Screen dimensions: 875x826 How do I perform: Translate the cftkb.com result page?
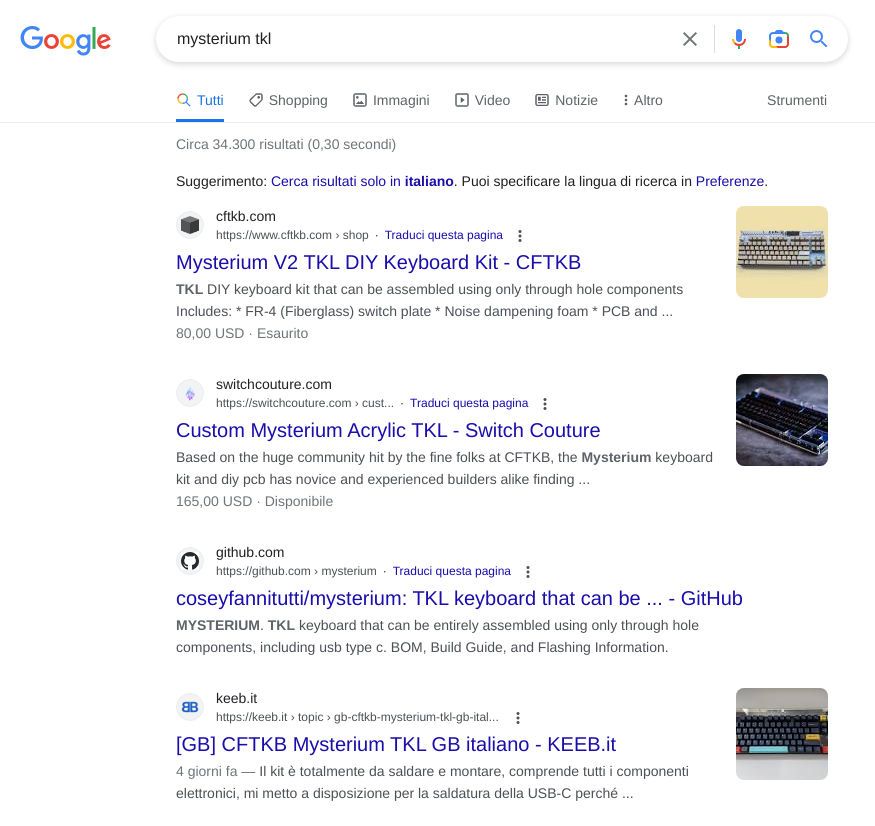point(444,235)
